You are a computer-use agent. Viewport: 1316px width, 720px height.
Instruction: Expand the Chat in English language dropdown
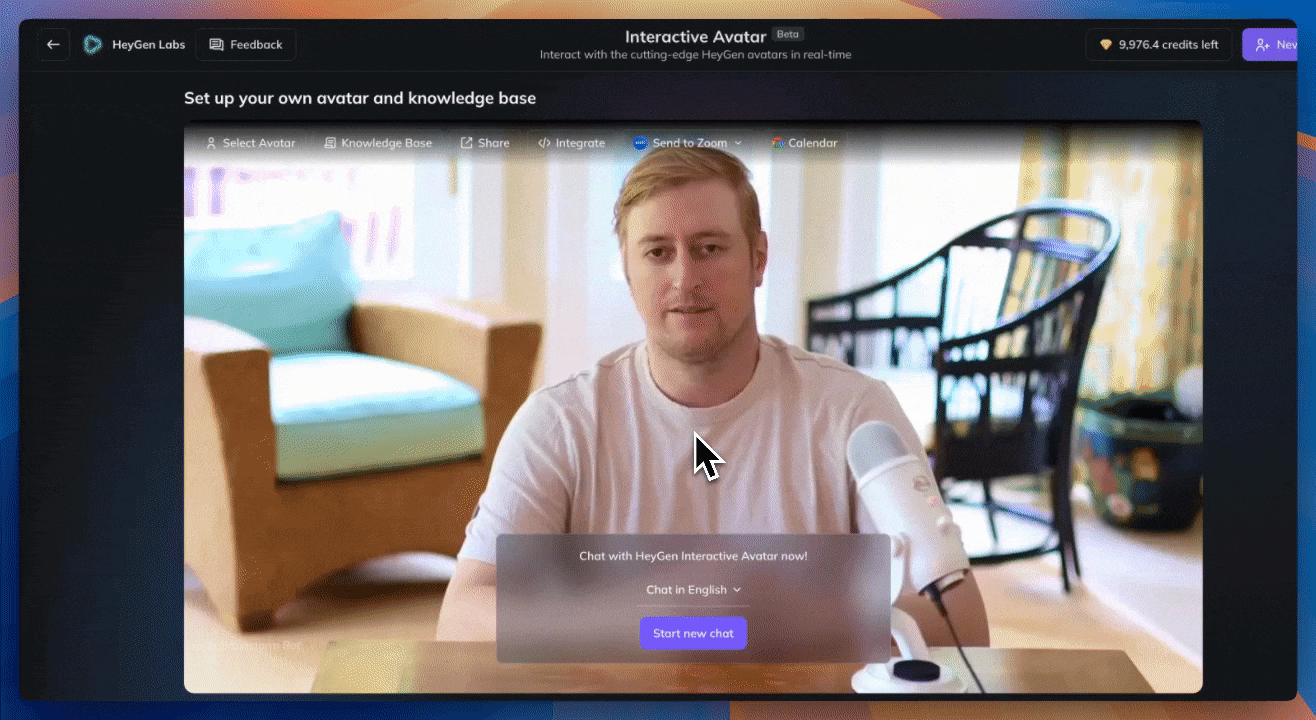pos(693,590)
